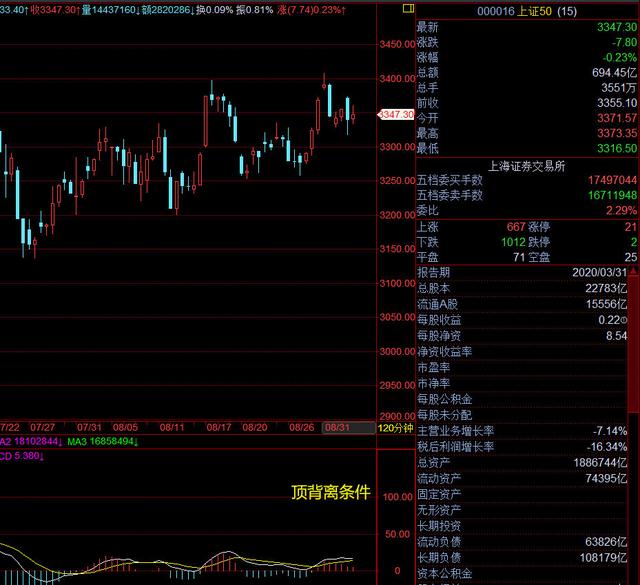
Task: Click the 最高 value 3373.35
Action: pos(617,133)
